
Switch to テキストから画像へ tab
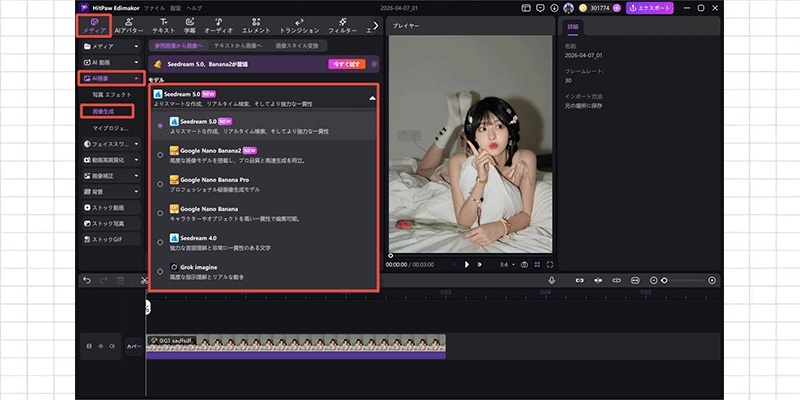coord(238,46)
